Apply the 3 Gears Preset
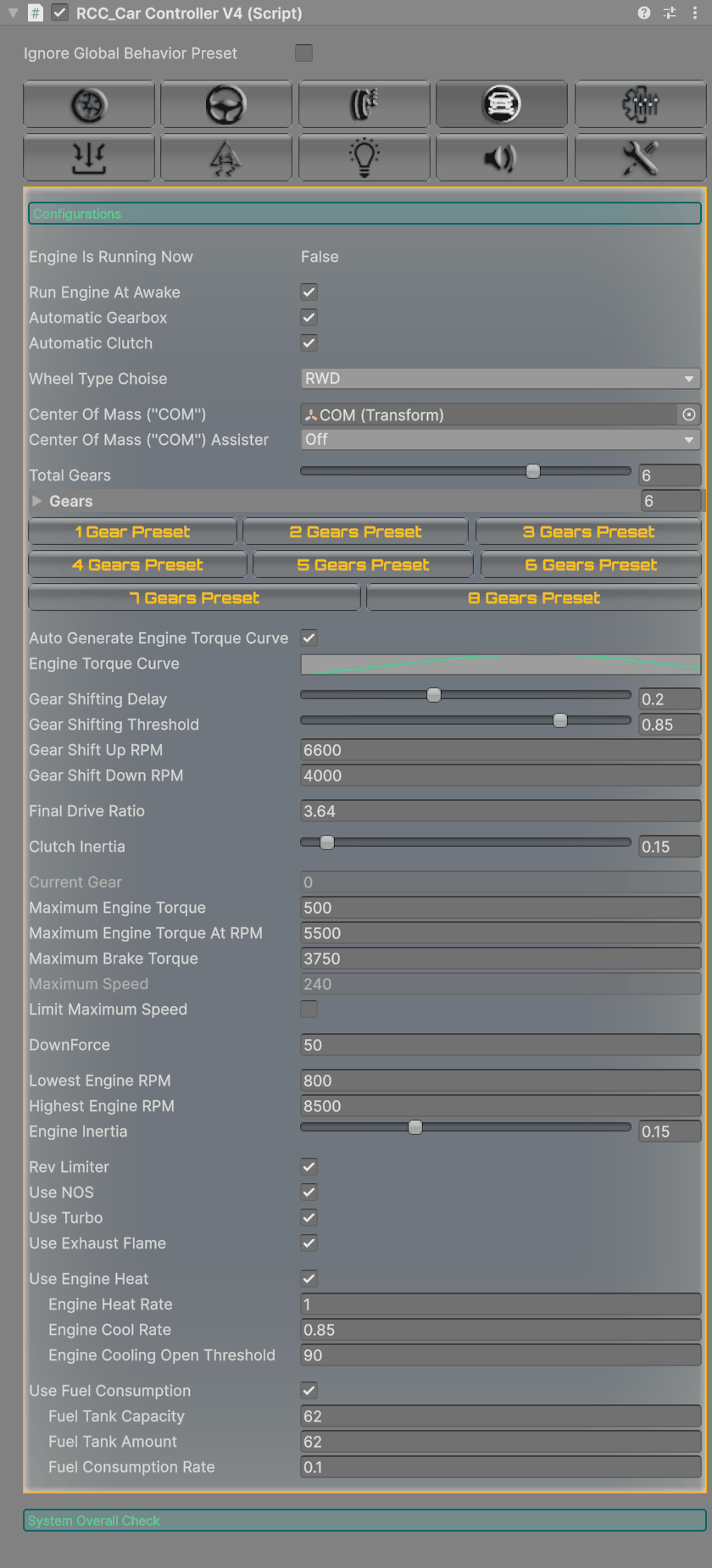 tap(588, 532)
